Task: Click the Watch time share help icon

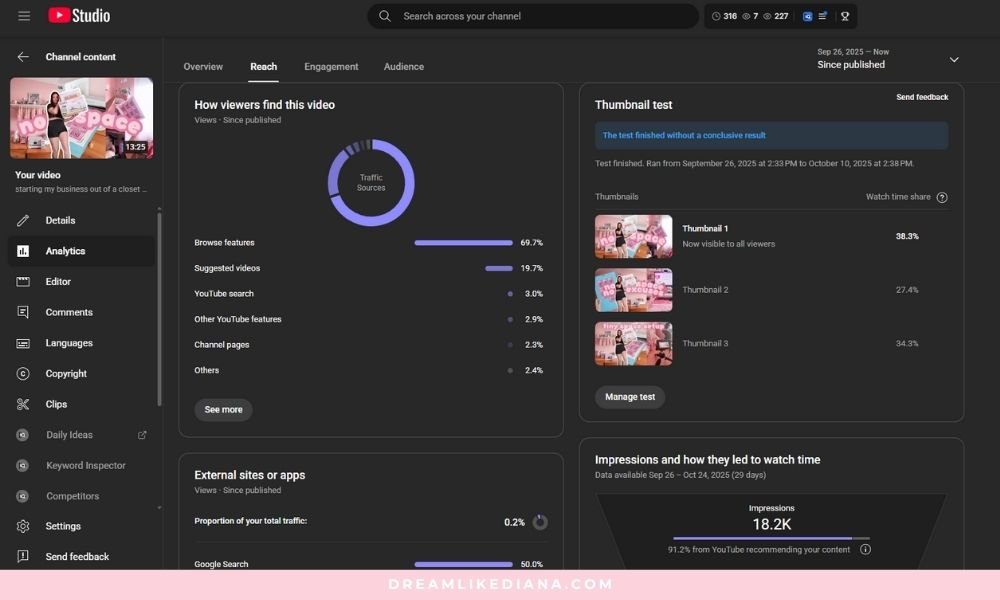Action: pos(942,198)
